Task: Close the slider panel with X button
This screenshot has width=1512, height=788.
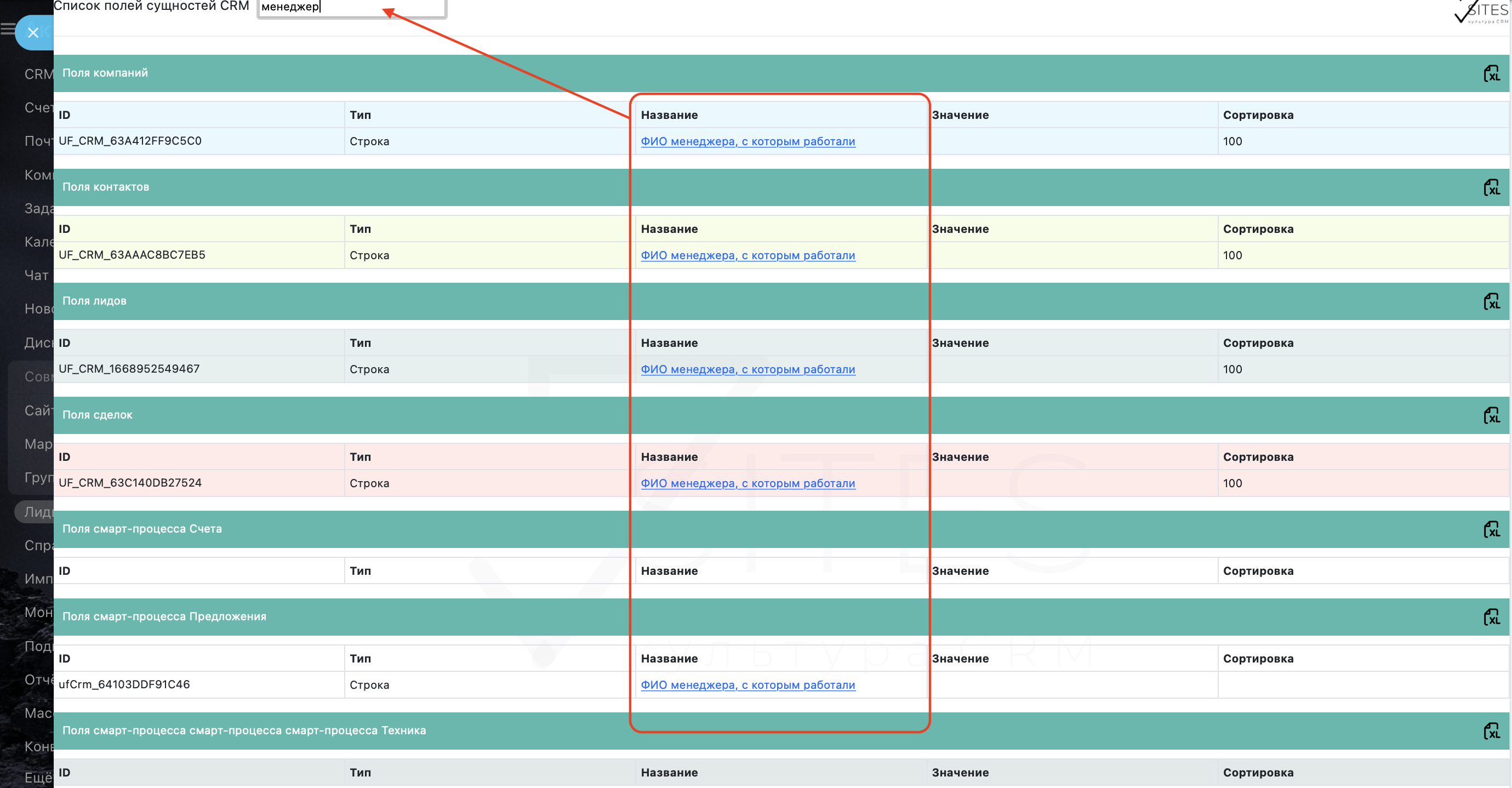Action: coord(33,33)
